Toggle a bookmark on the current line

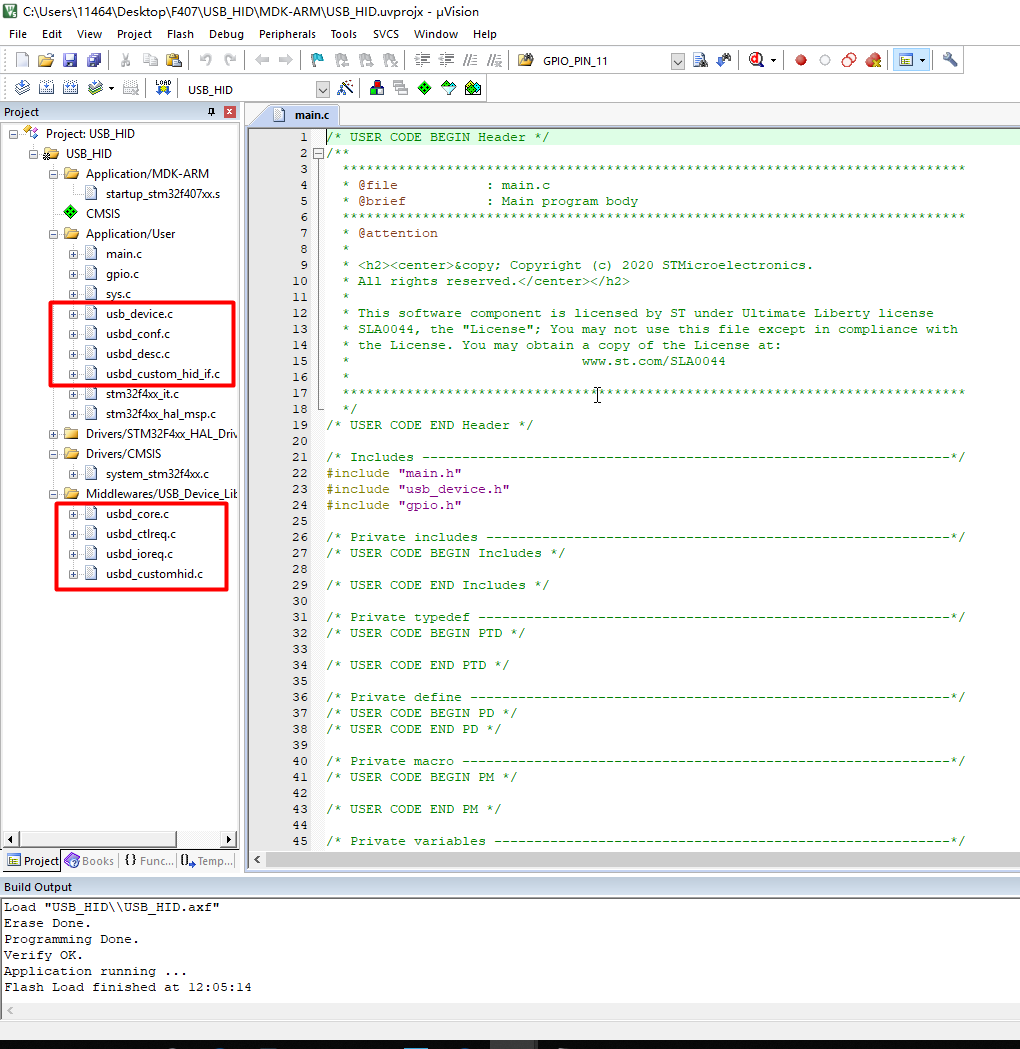(x=318, y=60)
